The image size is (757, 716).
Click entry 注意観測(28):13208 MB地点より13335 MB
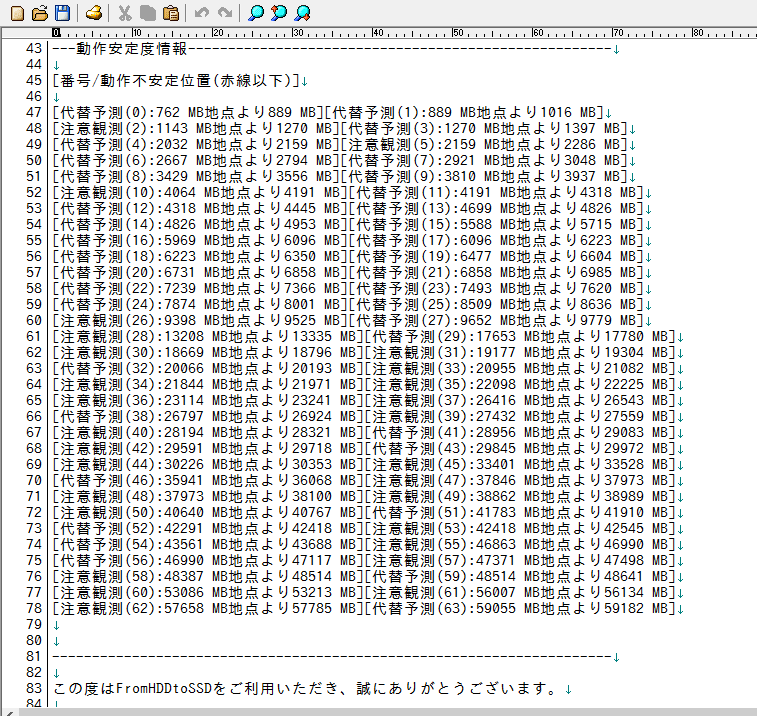(208, 337)
